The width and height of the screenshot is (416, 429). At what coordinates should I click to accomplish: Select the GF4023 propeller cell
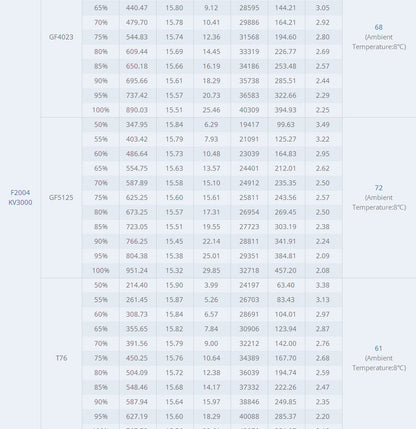pos(61,37)
